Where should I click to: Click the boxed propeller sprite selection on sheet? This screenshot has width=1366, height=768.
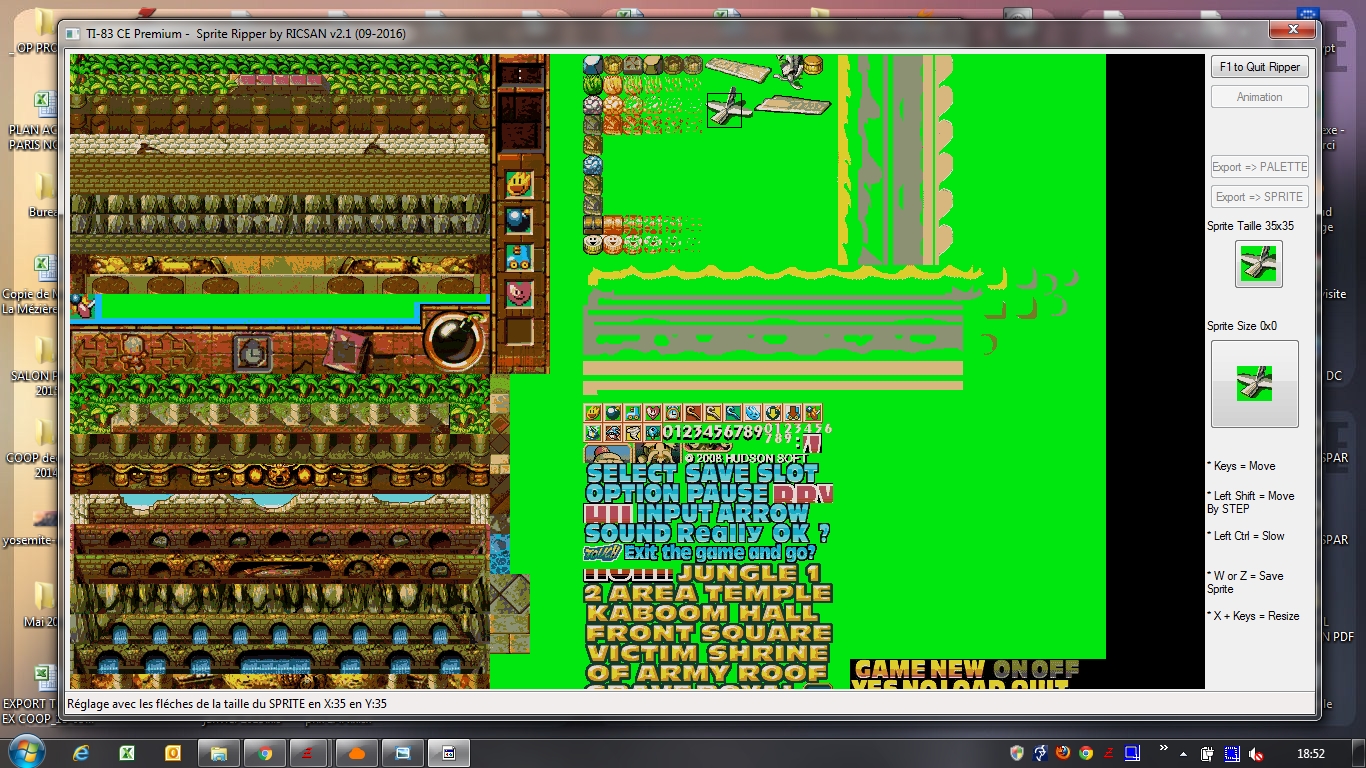click(724, 110)
